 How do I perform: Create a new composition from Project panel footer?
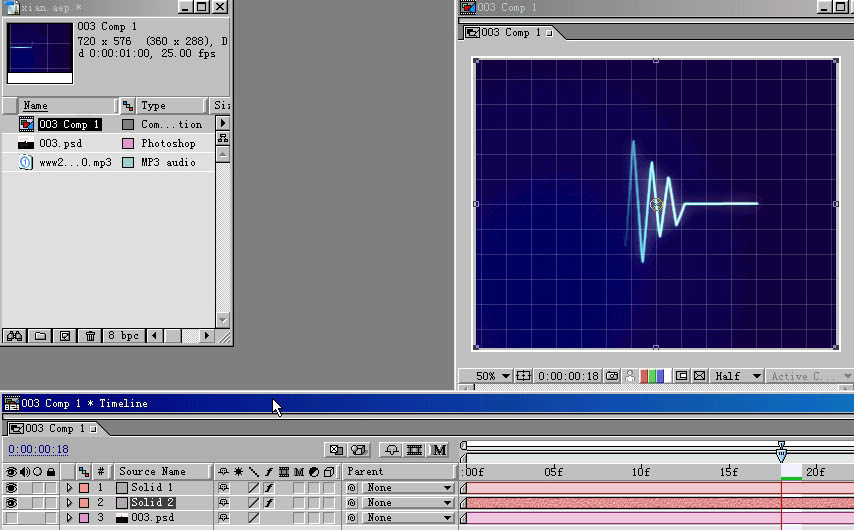[65, 336]
